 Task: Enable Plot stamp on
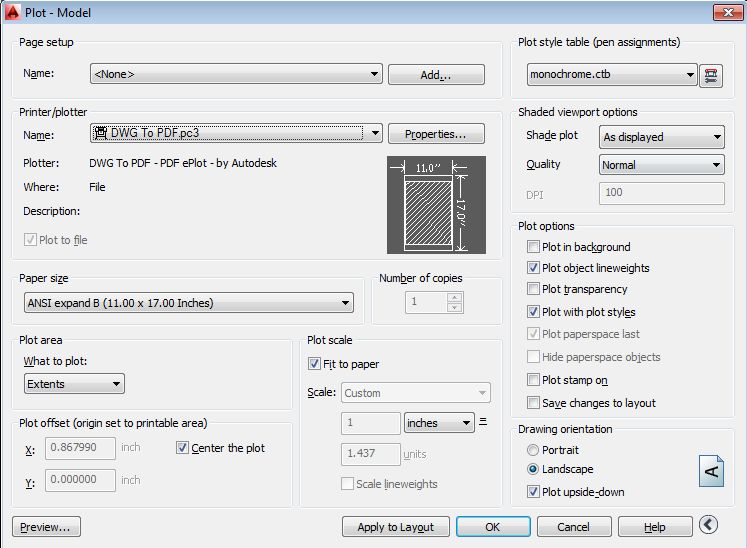[x=533, y=380]
